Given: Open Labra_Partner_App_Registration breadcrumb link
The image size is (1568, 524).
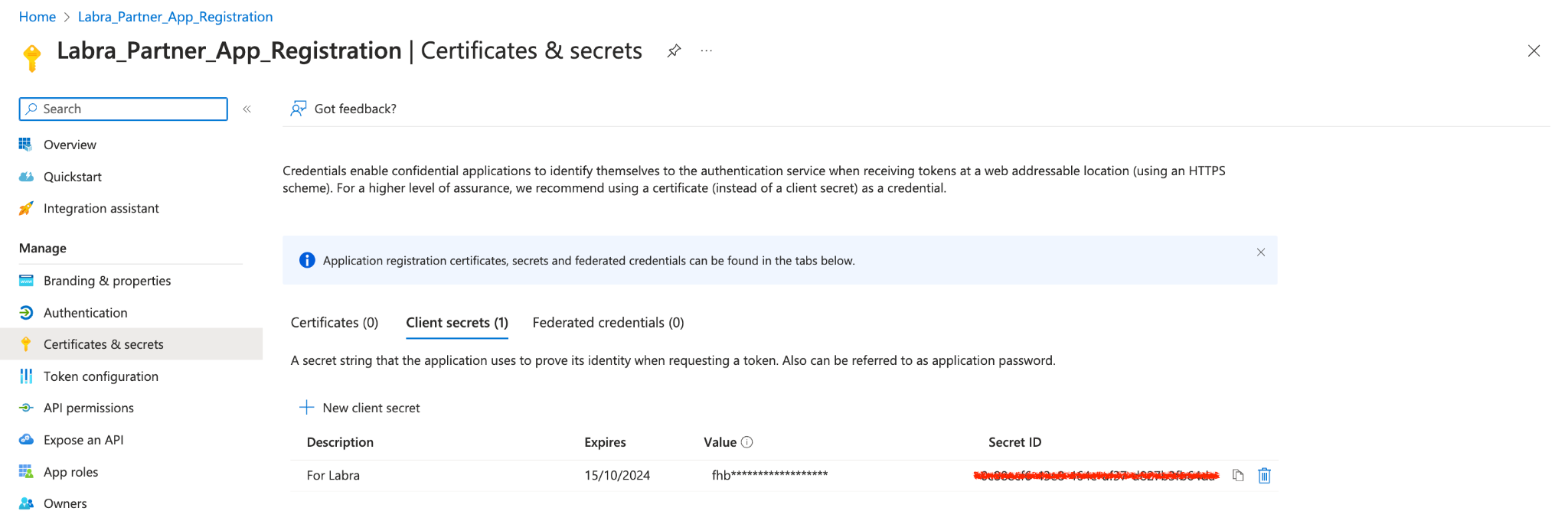Looking at the screenshot, I should [175, 17].
